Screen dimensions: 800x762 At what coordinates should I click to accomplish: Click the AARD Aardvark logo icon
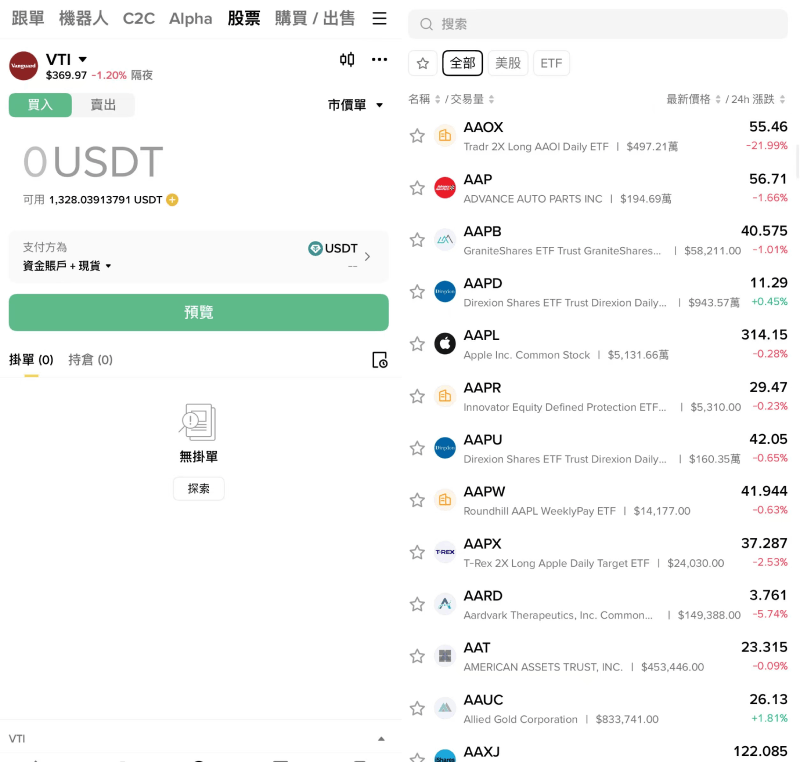[445, 604]
